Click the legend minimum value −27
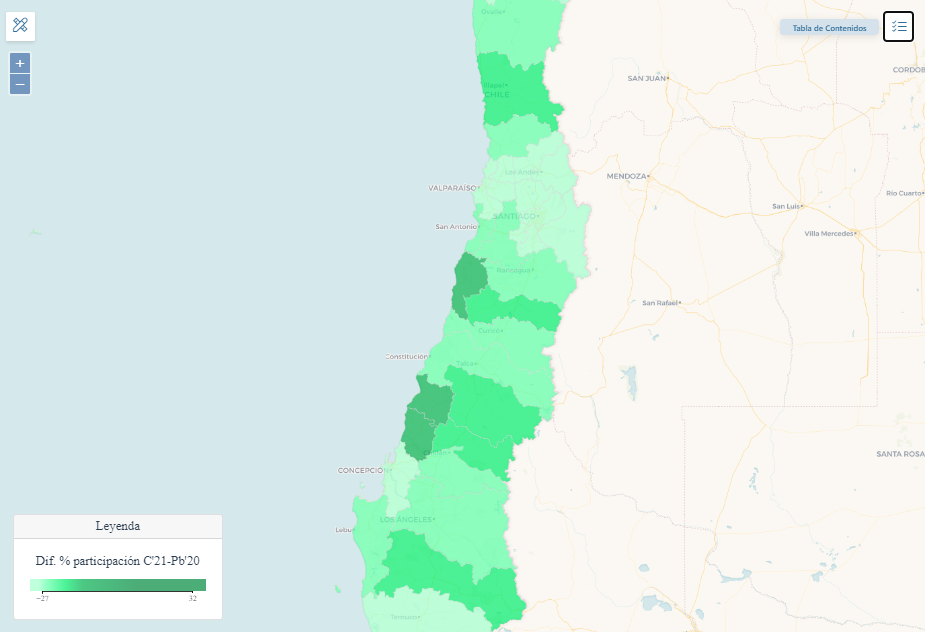Image resolution: width=925 pixels, height=632 pixels. [42, 598]
